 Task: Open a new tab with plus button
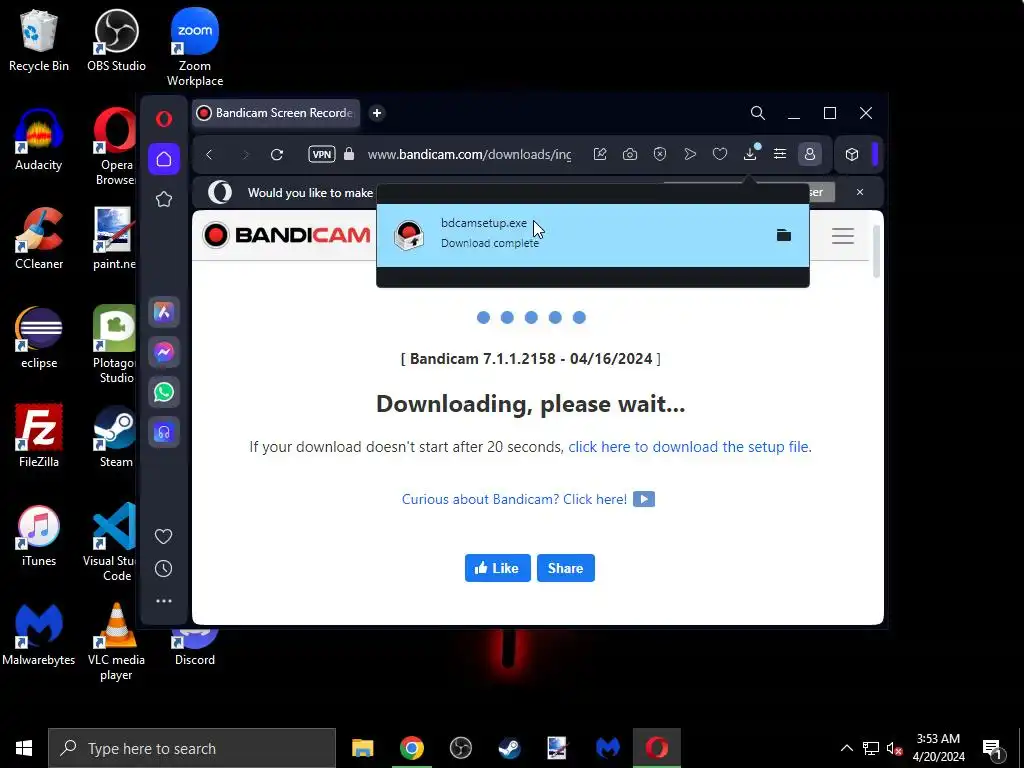[377, 113]
